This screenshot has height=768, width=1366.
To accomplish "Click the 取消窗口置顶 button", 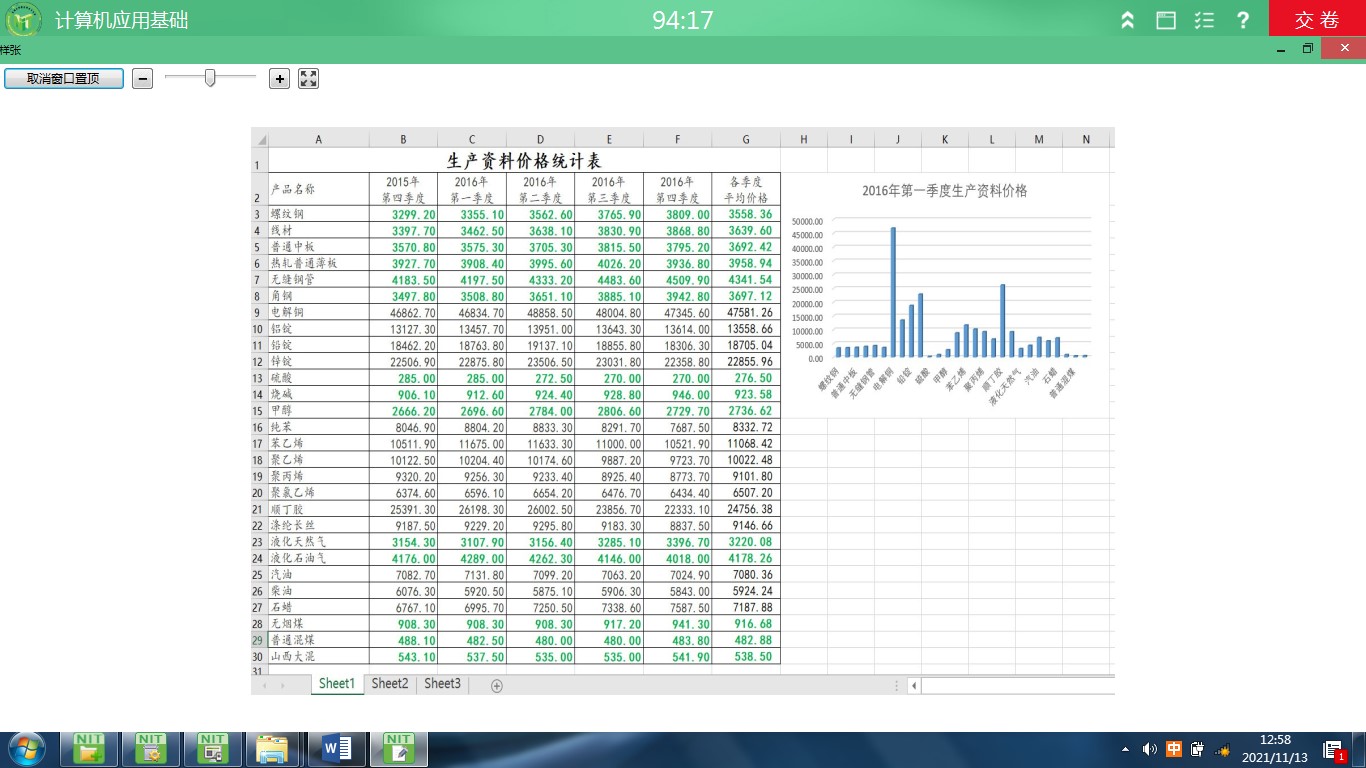I will pyautogui.click(x=64, y=79).
